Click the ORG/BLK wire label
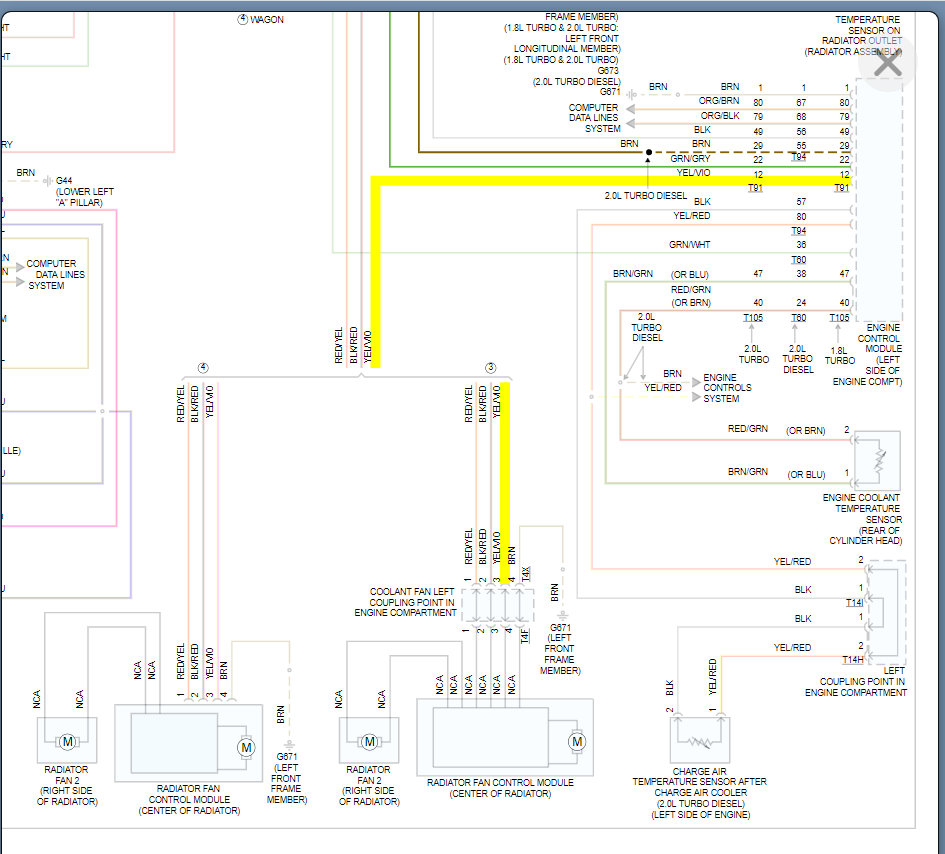Image resolution: width=945 pixels, height=854 pixels. tap(720, 116)
